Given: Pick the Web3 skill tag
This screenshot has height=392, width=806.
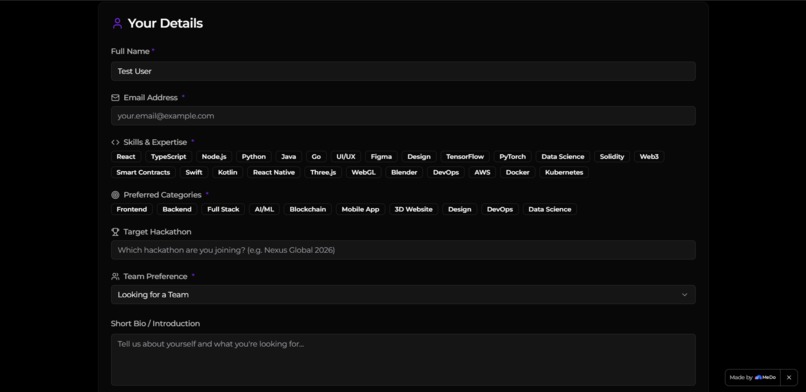Looking at the screenshot, I should (649, 157).
